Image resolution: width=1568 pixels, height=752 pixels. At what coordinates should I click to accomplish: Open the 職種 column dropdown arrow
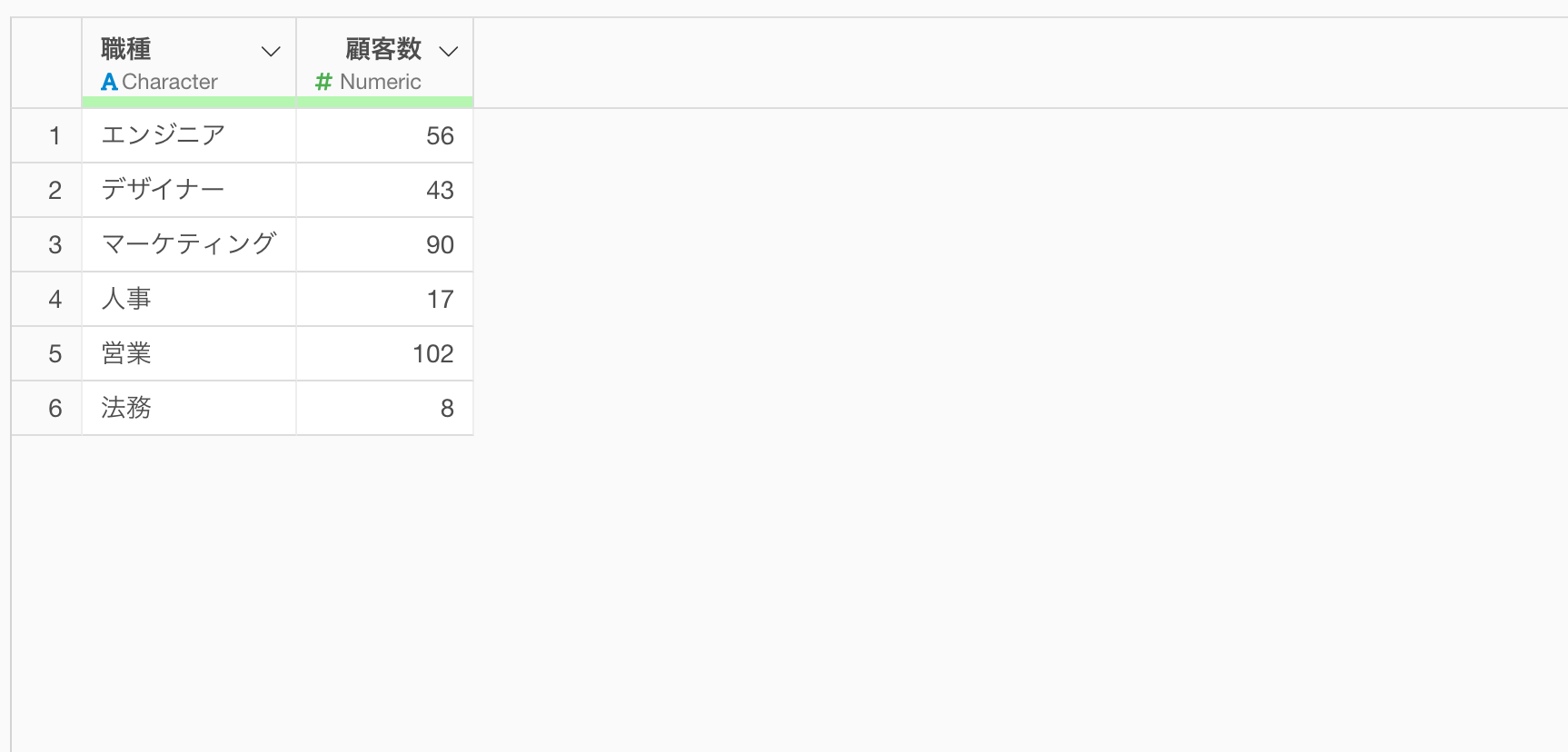(x=271, y=52)
